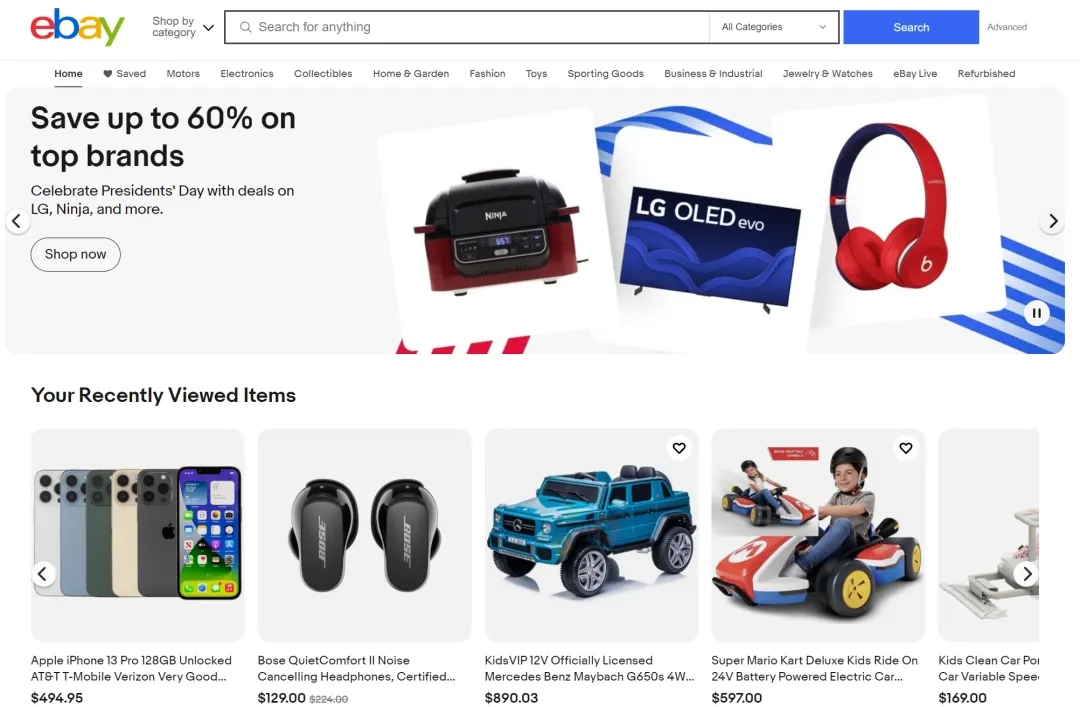1080x707 pixels.
Task: Add Super Mario Kart to watchlist
Action: click(906, 448)
